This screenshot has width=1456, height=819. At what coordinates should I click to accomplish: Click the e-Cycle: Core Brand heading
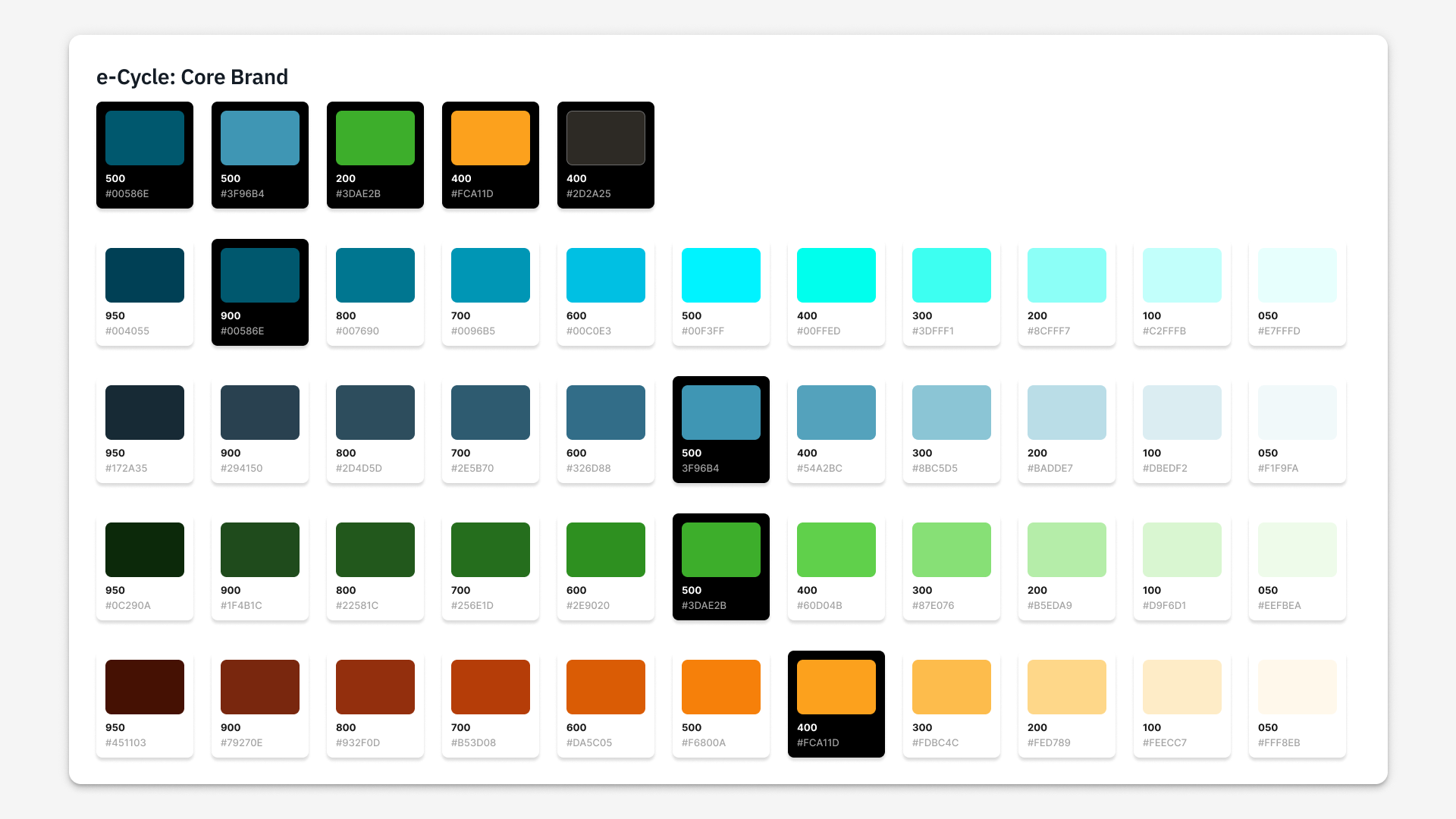point(192,77)
